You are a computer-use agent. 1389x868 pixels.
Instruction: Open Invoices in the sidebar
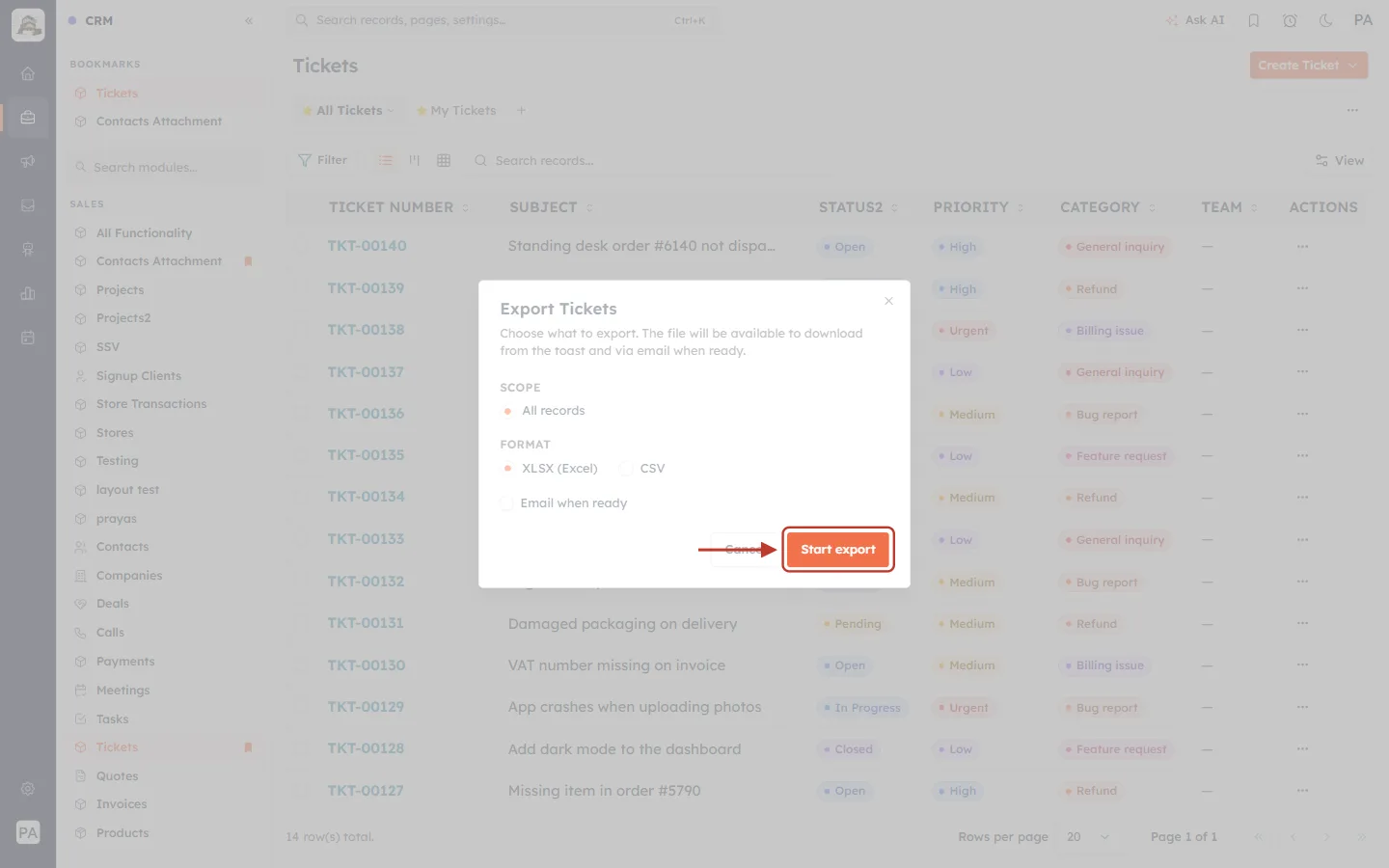pyautogui.click(x=122, y=804)
